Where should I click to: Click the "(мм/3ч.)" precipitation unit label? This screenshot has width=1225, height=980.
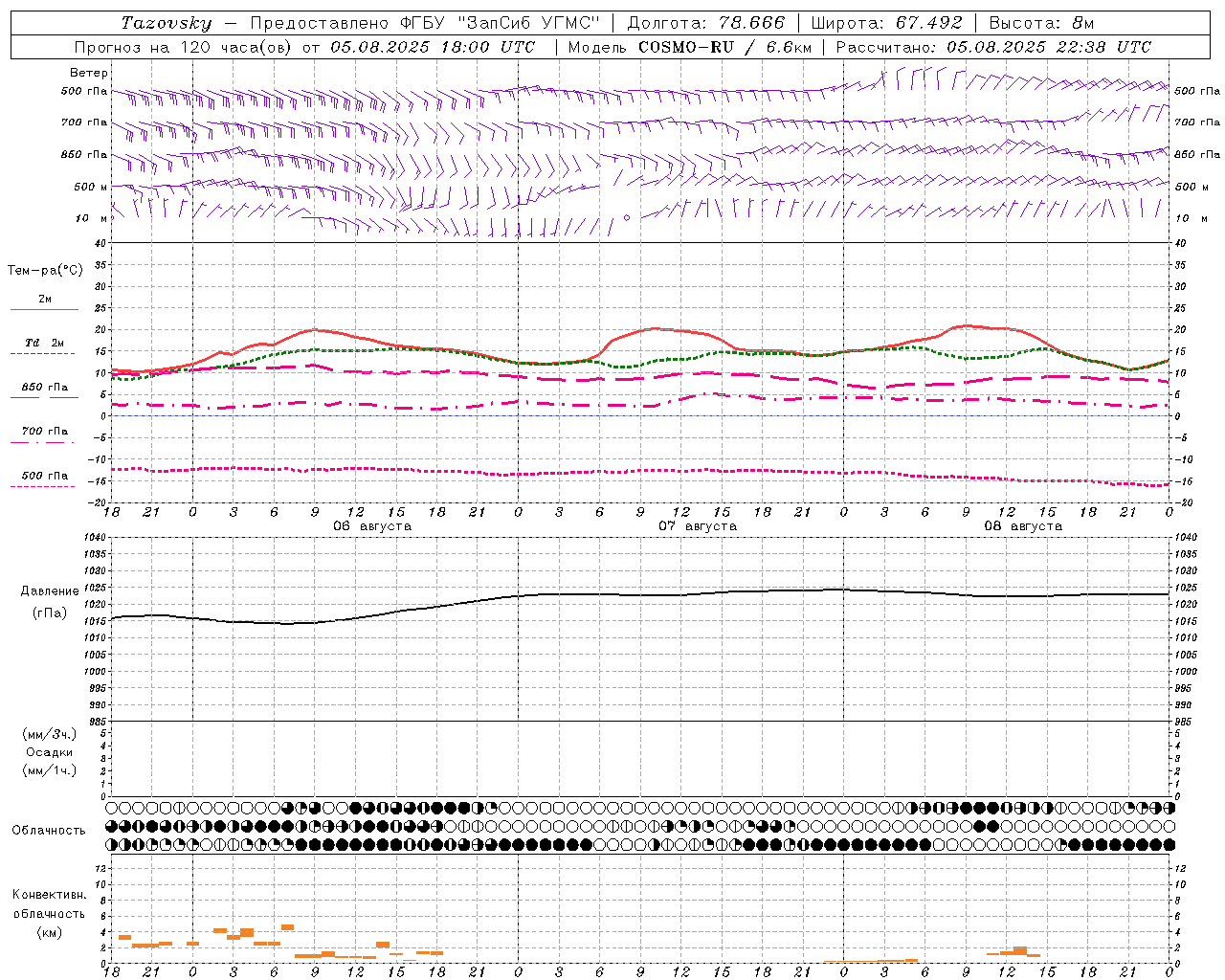[50, 734]
